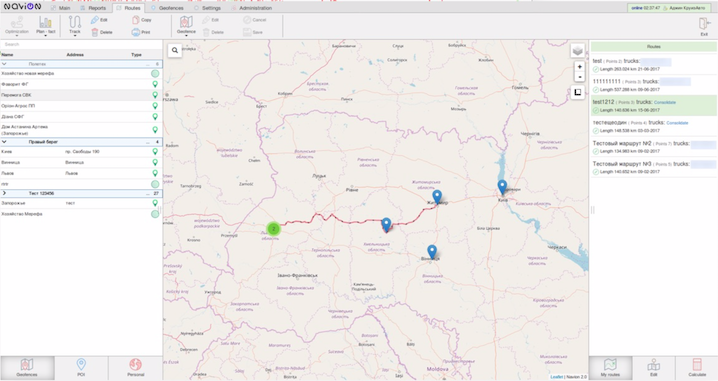Screen dimensions: 718x381
Task: Open the Administration tab
Action: [252, 8]
